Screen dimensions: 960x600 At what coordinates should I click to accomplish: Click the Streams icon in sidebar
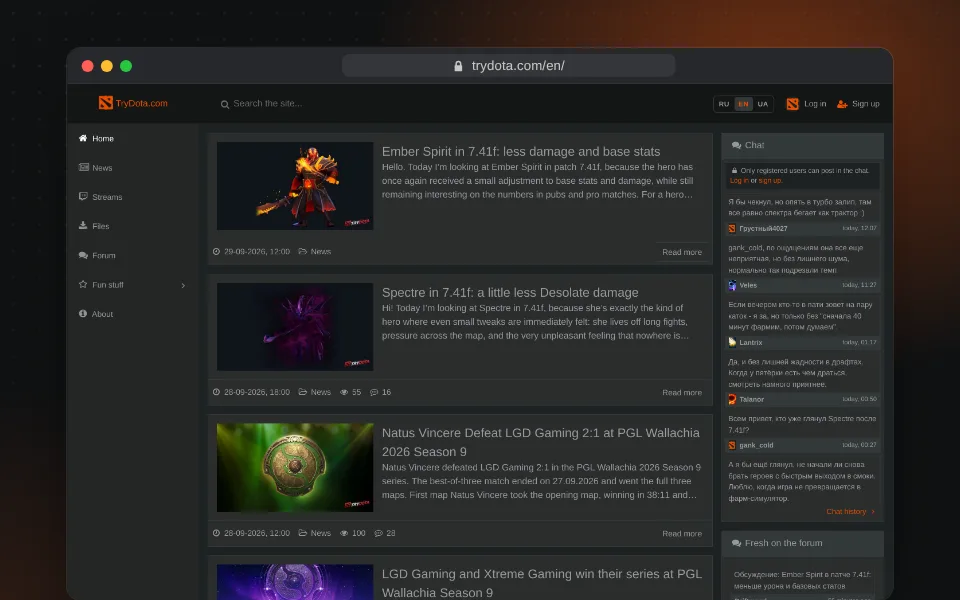(x=83, y=197)
